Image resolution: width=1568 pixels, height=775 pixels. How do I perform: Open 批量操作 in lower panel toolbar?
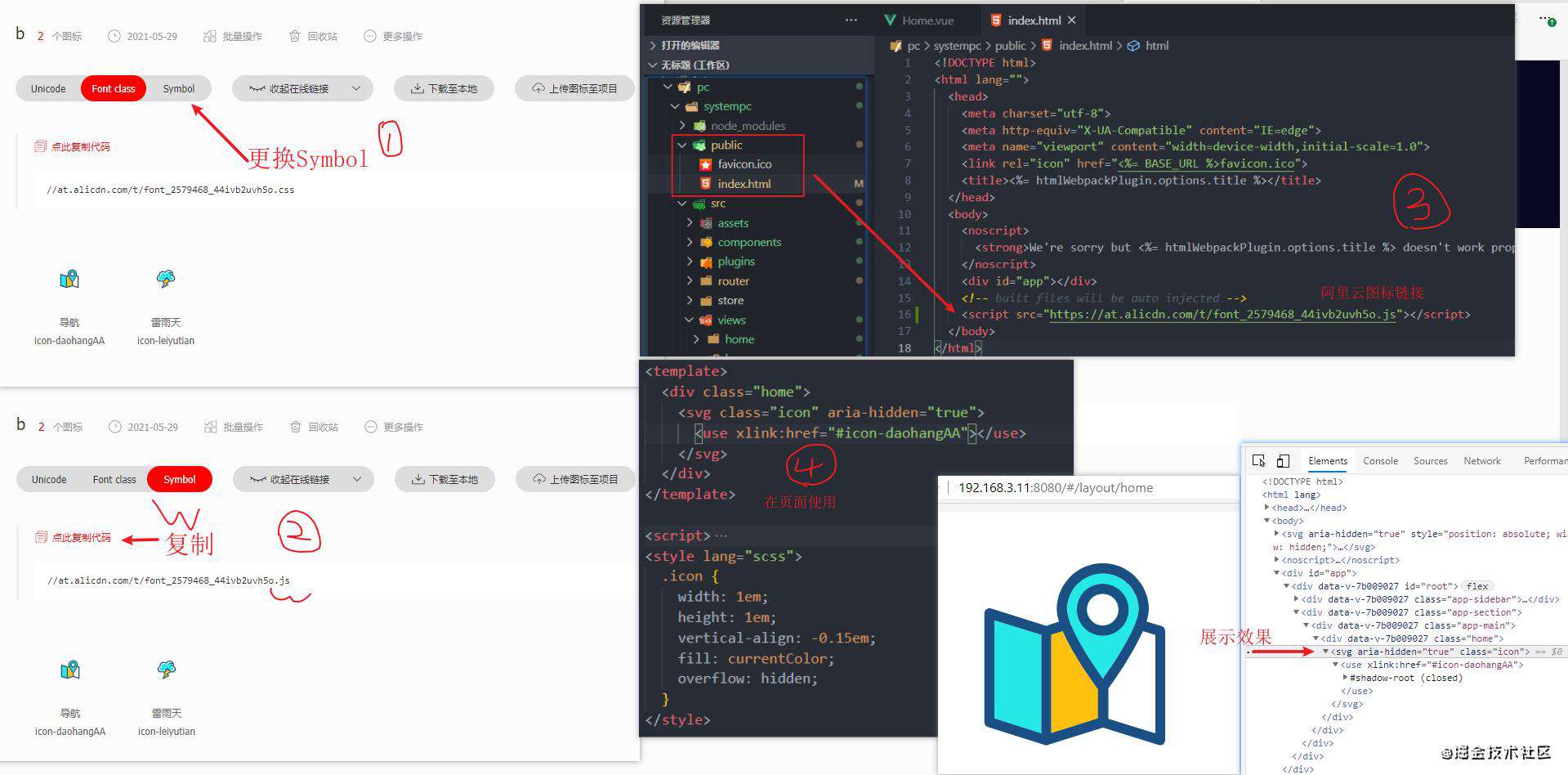pos(234,427)
